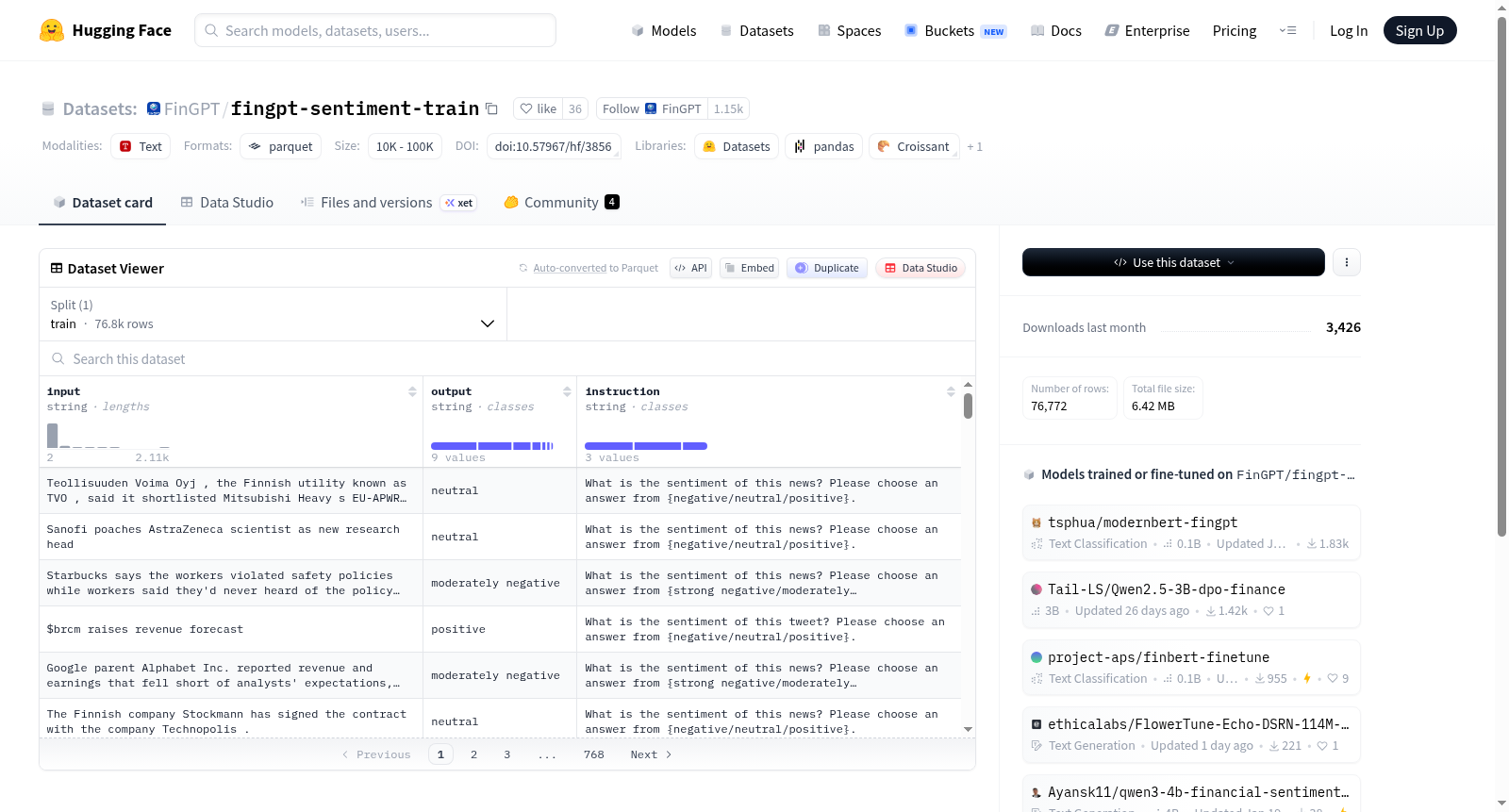
Task: Click Next in the viewer pagination
Action: [x=651, y=754]
